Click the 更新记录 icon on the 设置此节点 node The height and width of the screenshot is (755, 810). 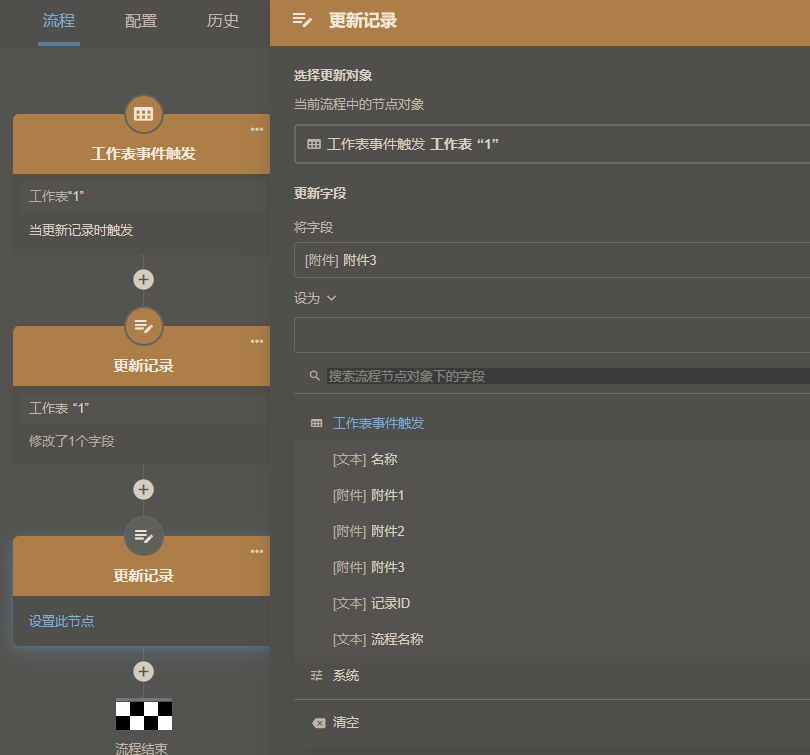143,536
